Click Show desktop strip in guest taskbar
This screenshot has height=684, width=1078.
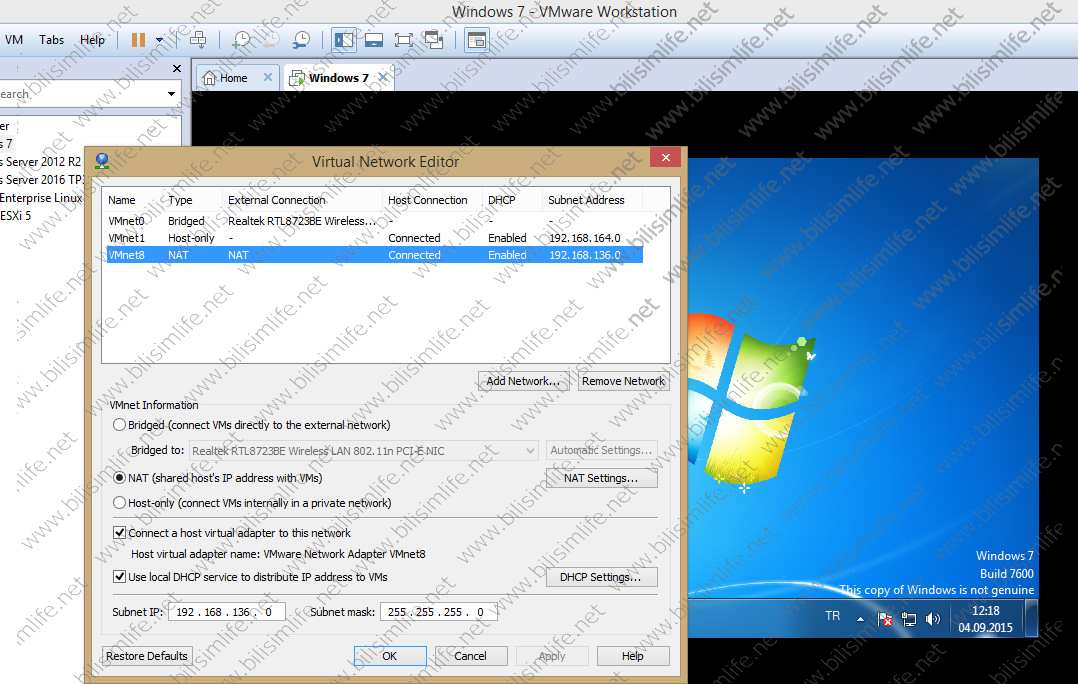point(1031,618)
